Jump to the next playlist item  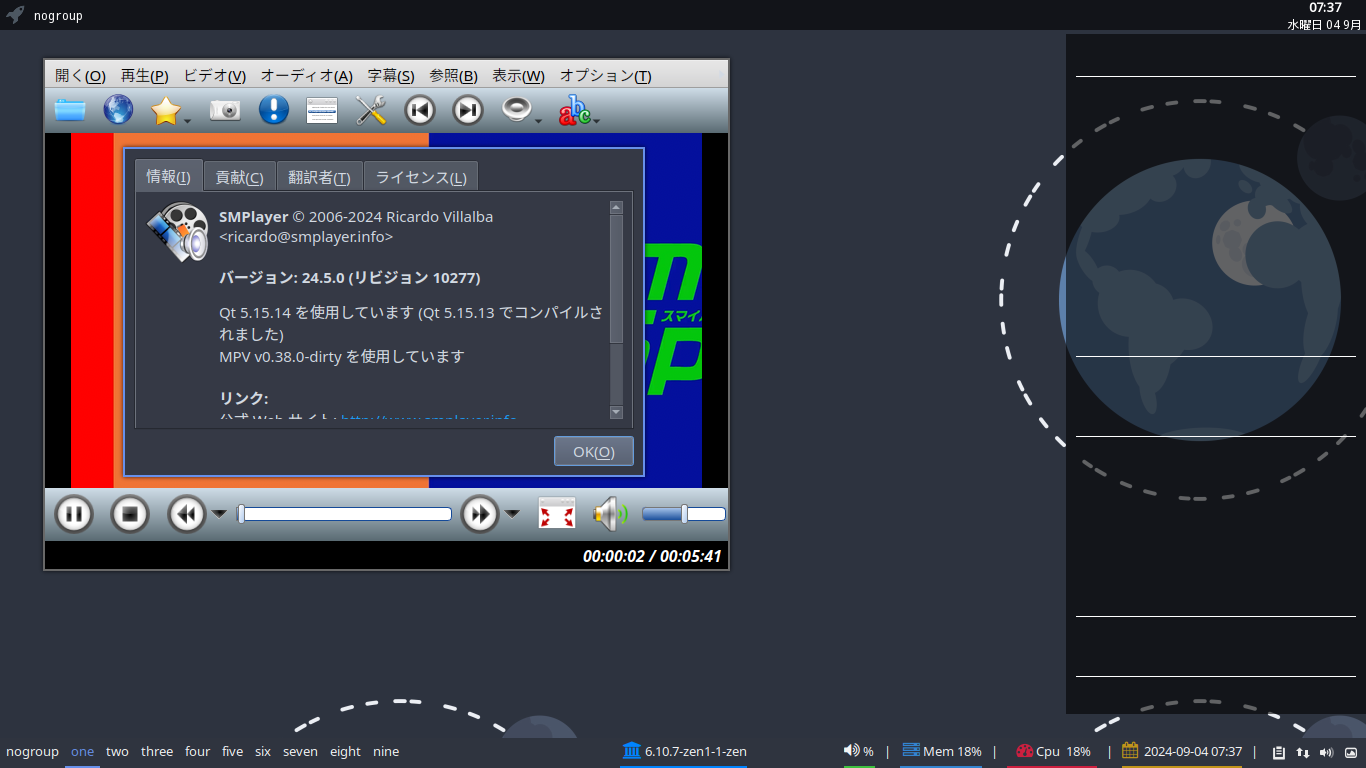(468, 110)
